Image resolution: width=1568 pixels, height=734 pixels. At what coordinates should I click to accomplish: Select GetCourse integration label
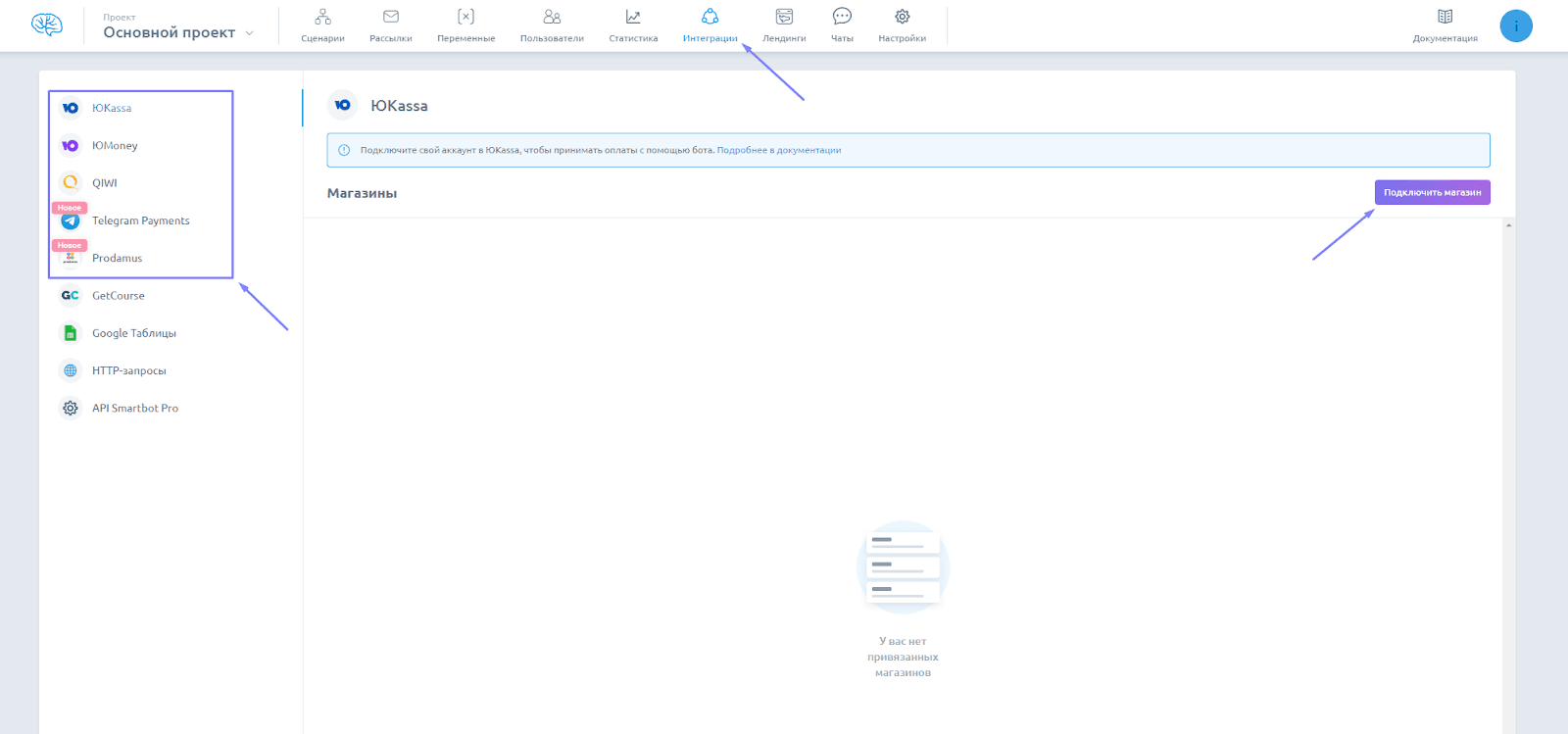pos(119,295)
